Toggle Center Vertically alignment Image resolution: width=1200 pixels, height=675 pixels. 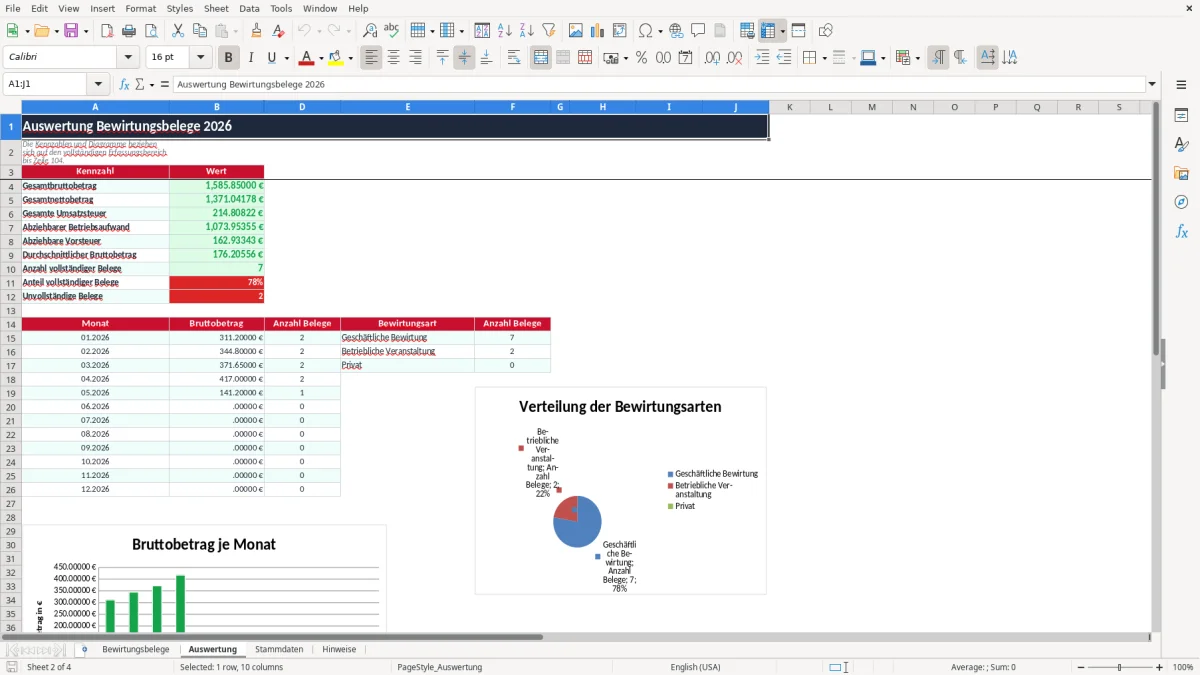tap(464, 58)
